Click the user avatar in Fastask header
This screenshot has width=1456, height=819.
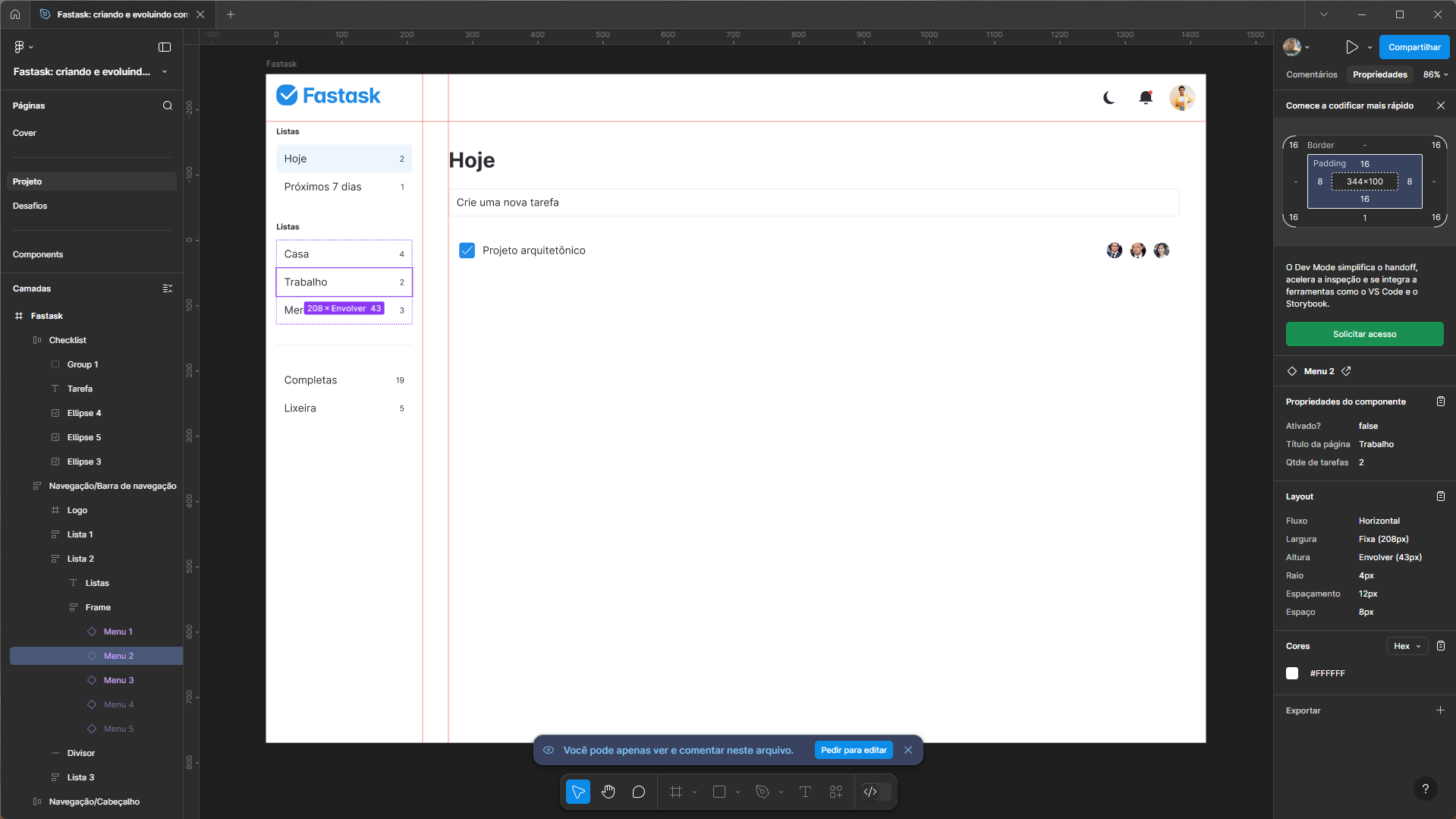click(x=1182, y=98)
